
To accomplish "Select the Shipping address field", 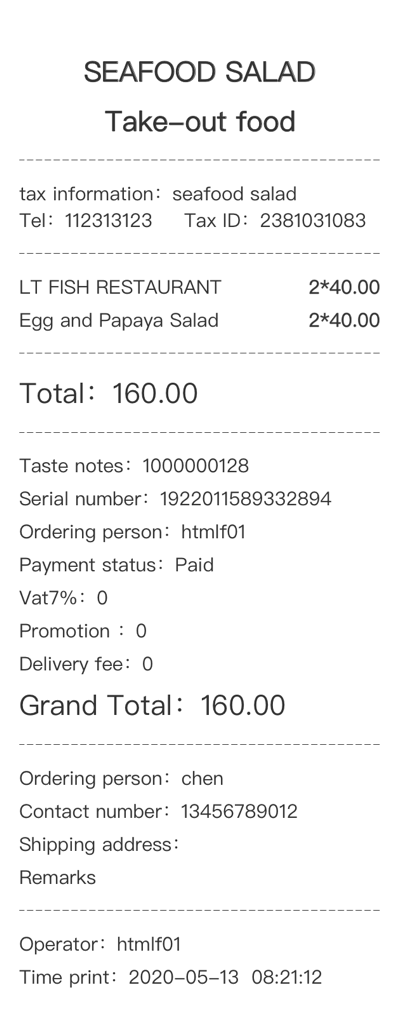I will tap(100, 845).
